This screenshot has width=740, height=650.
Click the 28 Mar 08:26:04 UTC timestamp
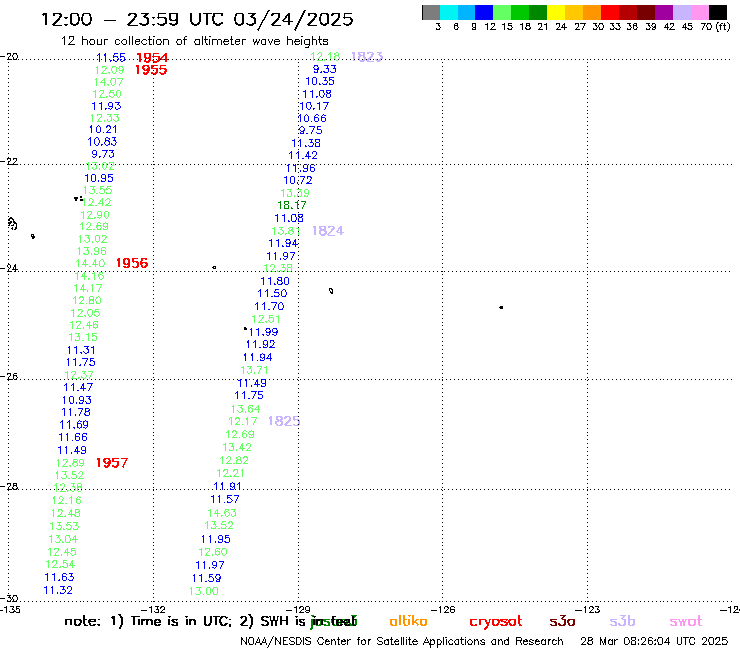click(654, 642)
